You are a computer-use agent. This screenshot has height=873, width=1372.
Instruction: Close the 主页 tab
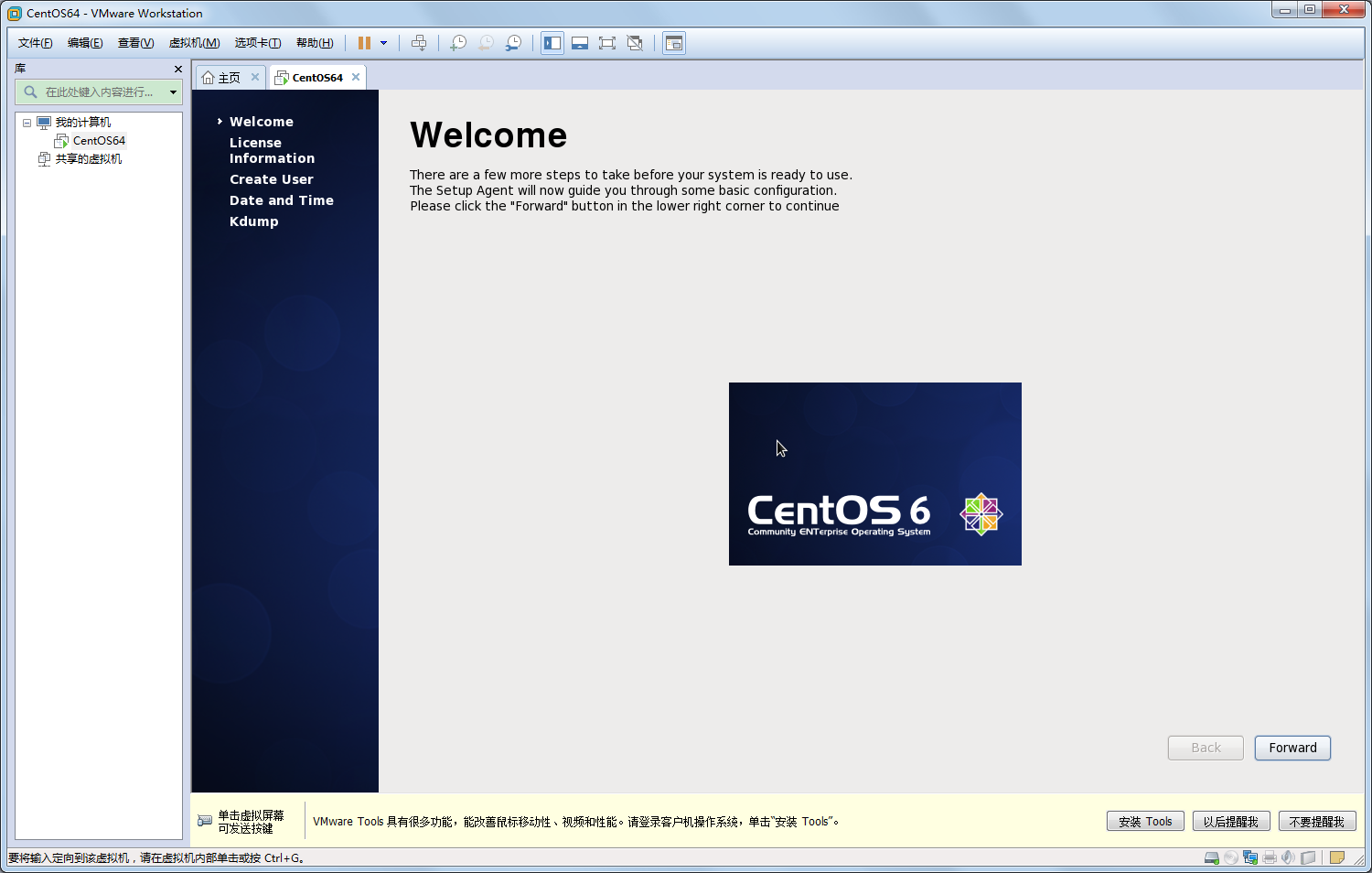point(255,77)
